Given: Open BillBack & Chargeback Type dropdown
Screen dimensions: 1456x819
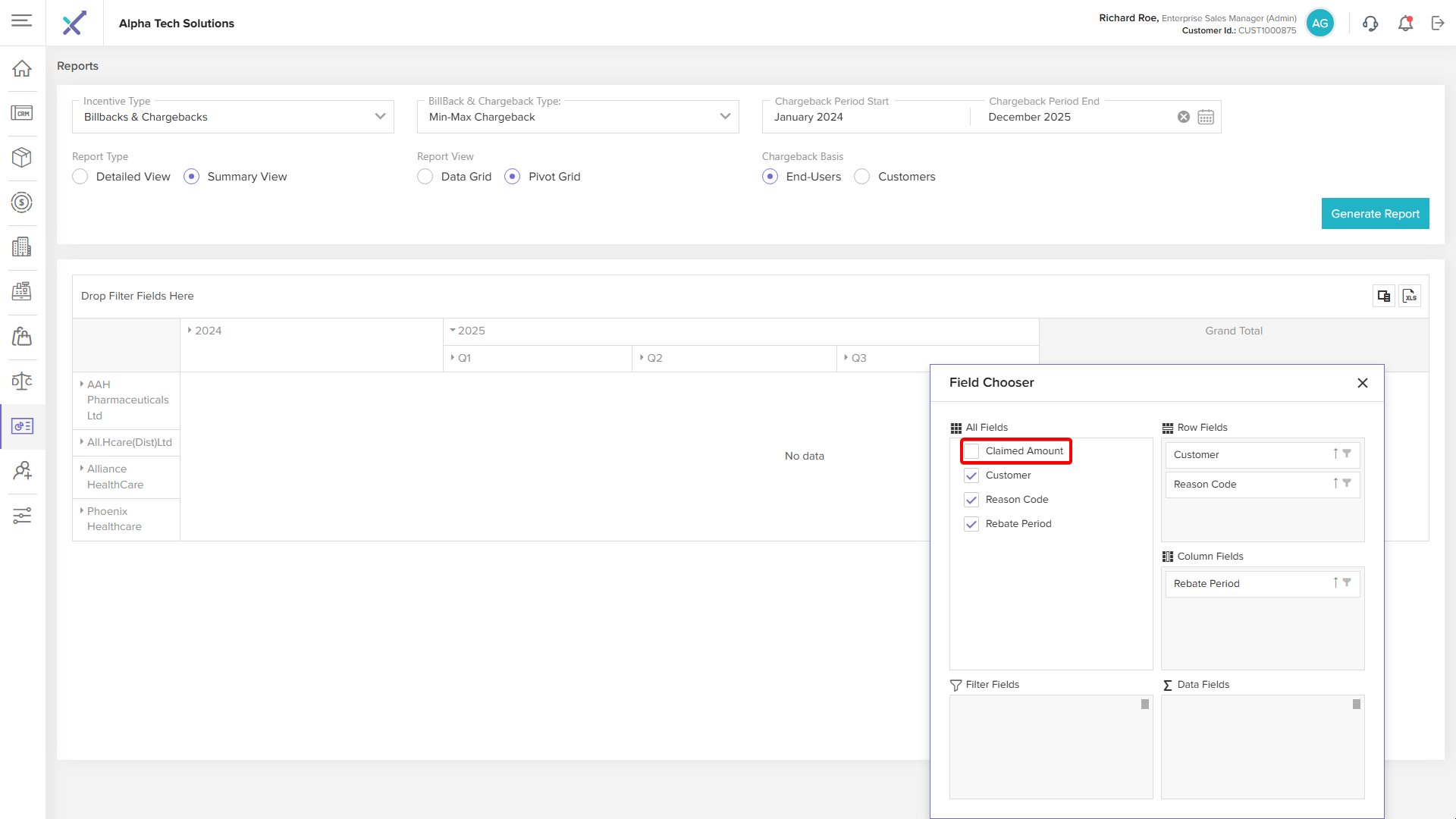Looking at the screenshot, I should (x=578, y=117).
